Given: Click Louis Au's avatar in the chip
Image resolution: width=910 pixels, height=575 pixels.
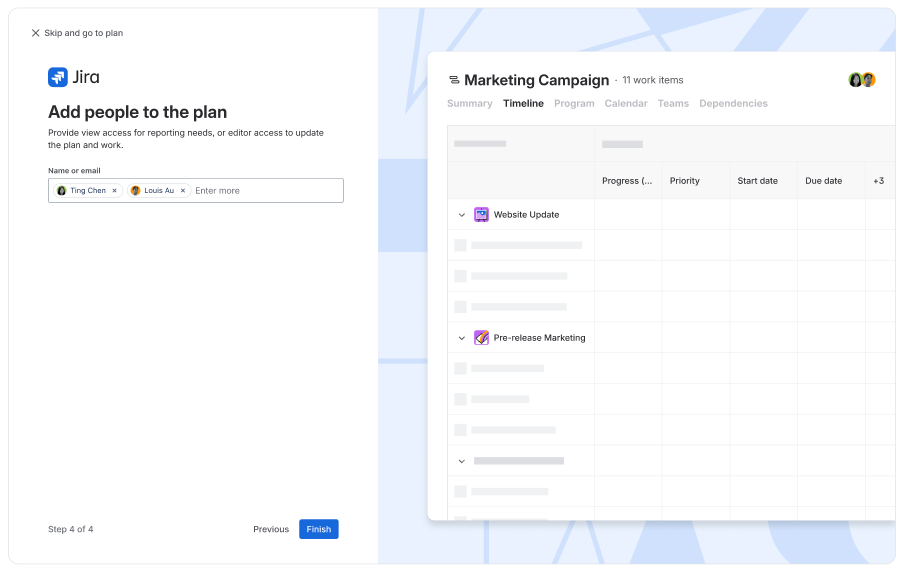Looking at the screenshot, I should click(135, 190).
